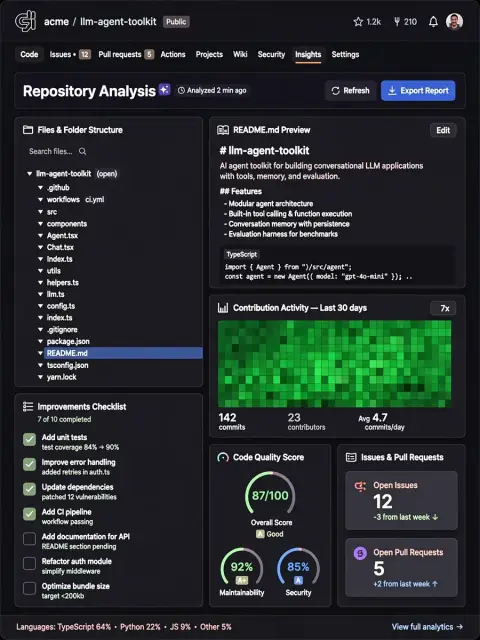480x640 pixels.
Task: Open the Wiki tab
Action: point(240,54)
